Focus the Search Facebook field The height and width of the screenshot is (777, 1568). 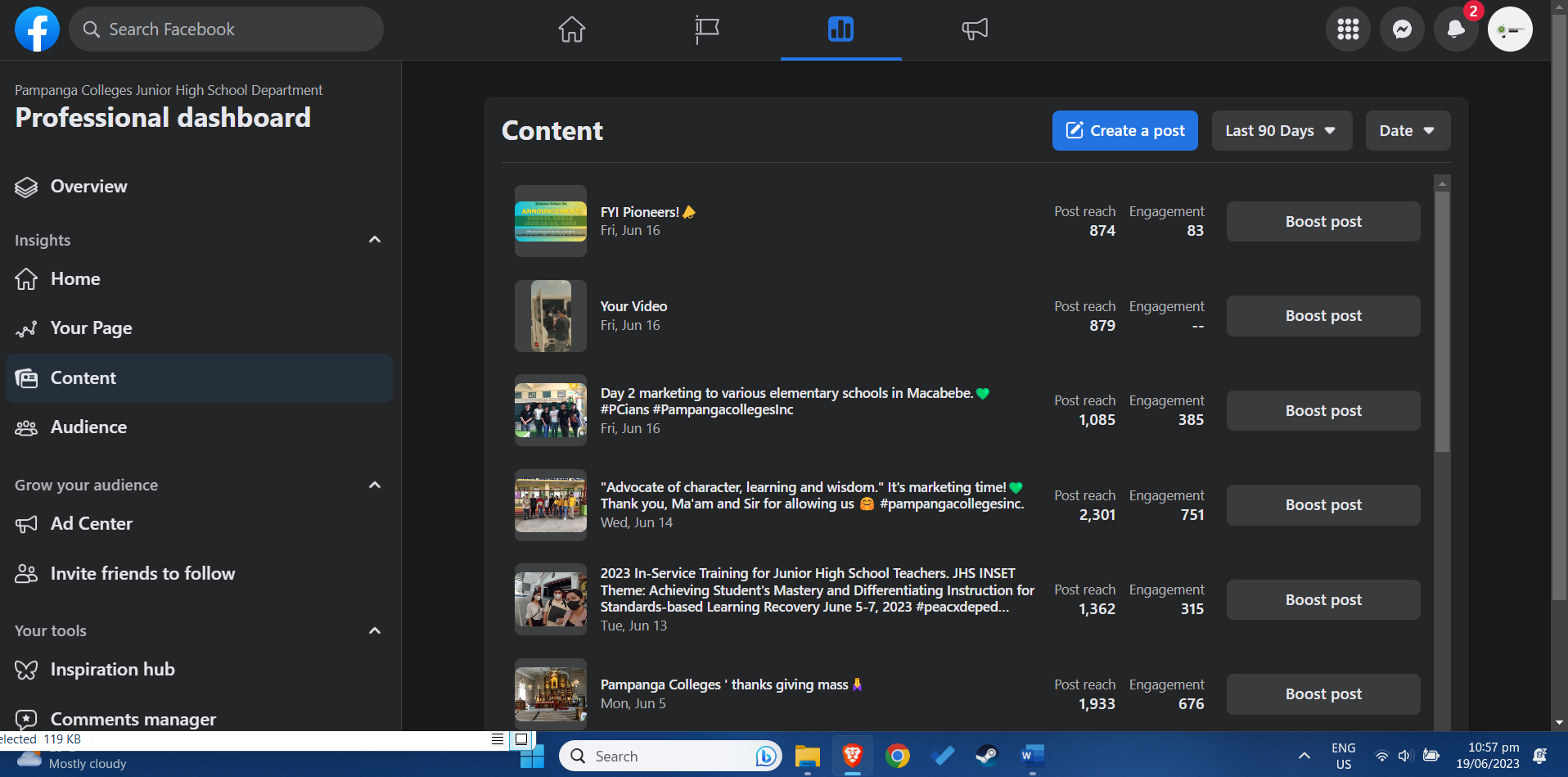tap(226, 29)
